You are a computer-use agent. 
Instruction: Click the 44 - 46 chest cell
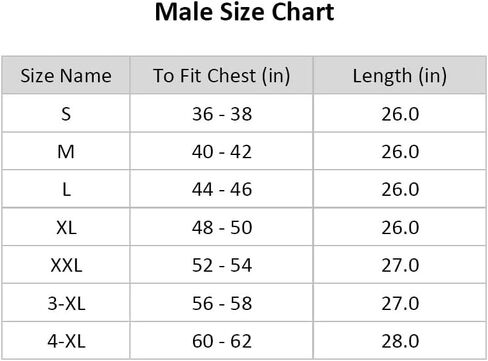click(221, 189)
